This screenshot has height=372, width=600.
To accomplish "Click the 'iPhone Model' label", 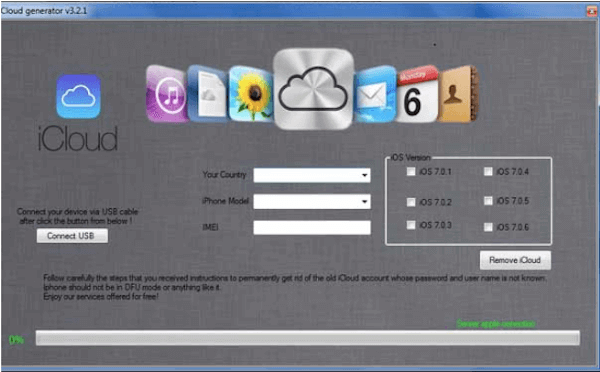I will (225, 201).
